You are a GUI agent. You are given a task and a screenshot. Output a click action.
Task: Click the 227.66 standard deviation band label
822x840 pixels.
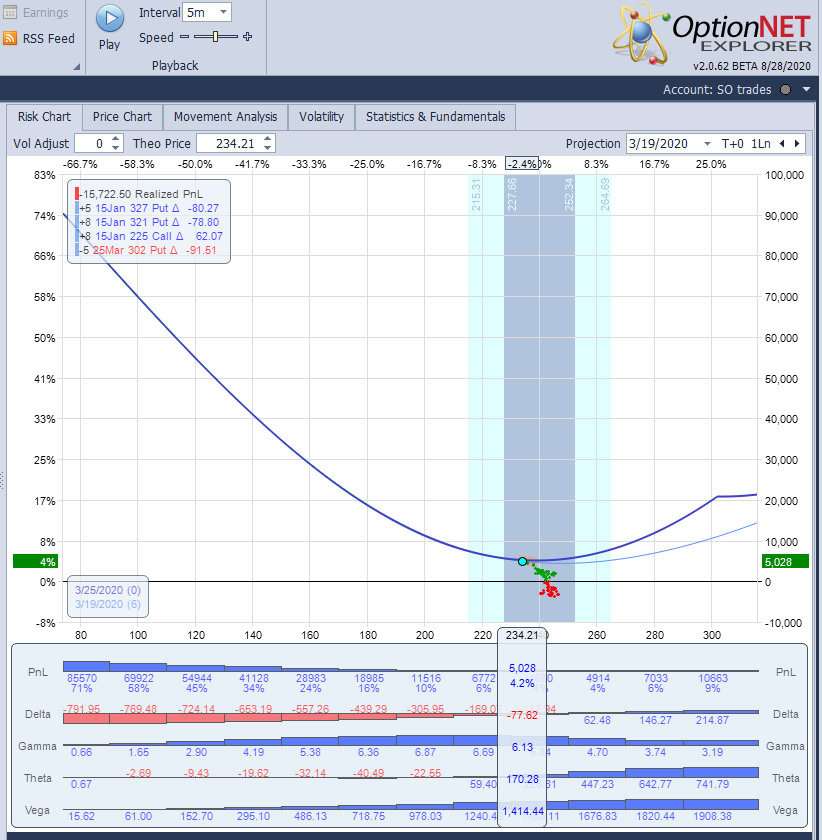(x=512, y=194)
